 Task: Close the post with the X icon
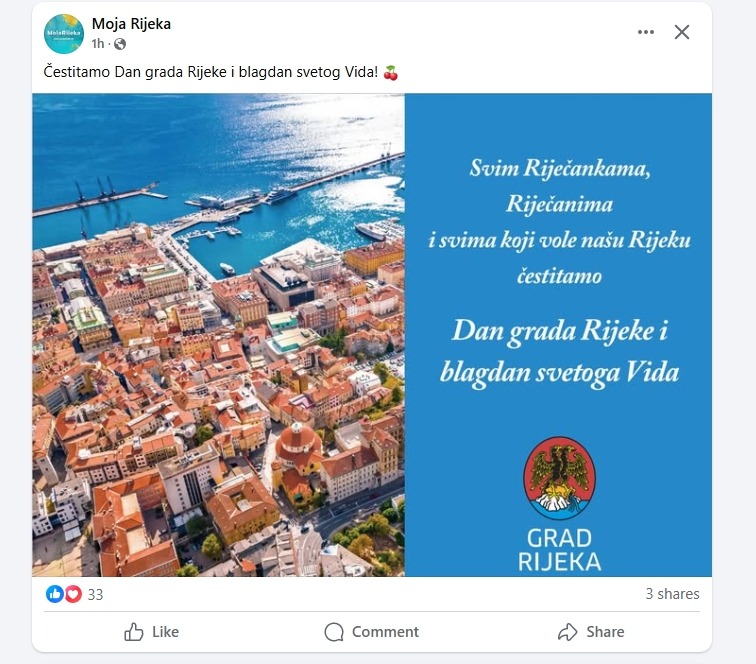click(x=682, y=32)
